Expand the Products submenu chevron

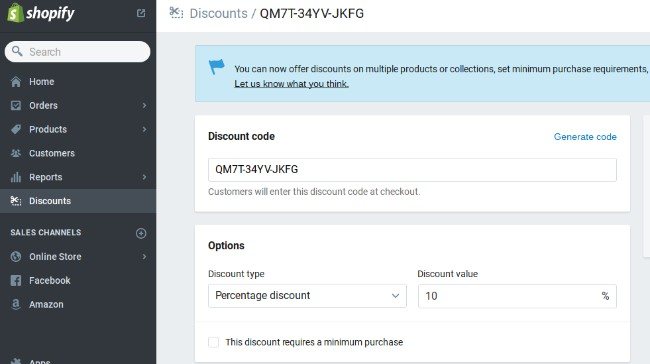coord(144,129)
